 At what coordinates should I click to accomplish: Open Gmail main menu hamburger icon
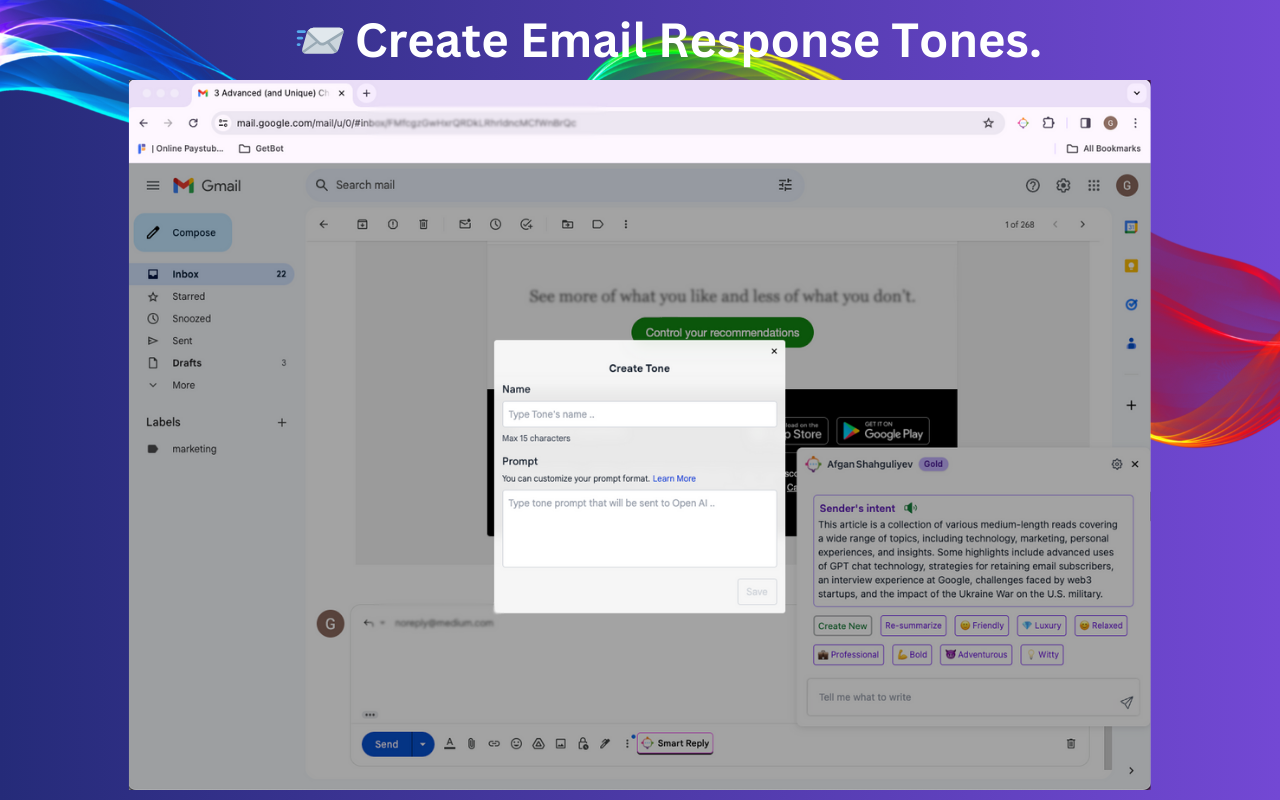[153, 185]
